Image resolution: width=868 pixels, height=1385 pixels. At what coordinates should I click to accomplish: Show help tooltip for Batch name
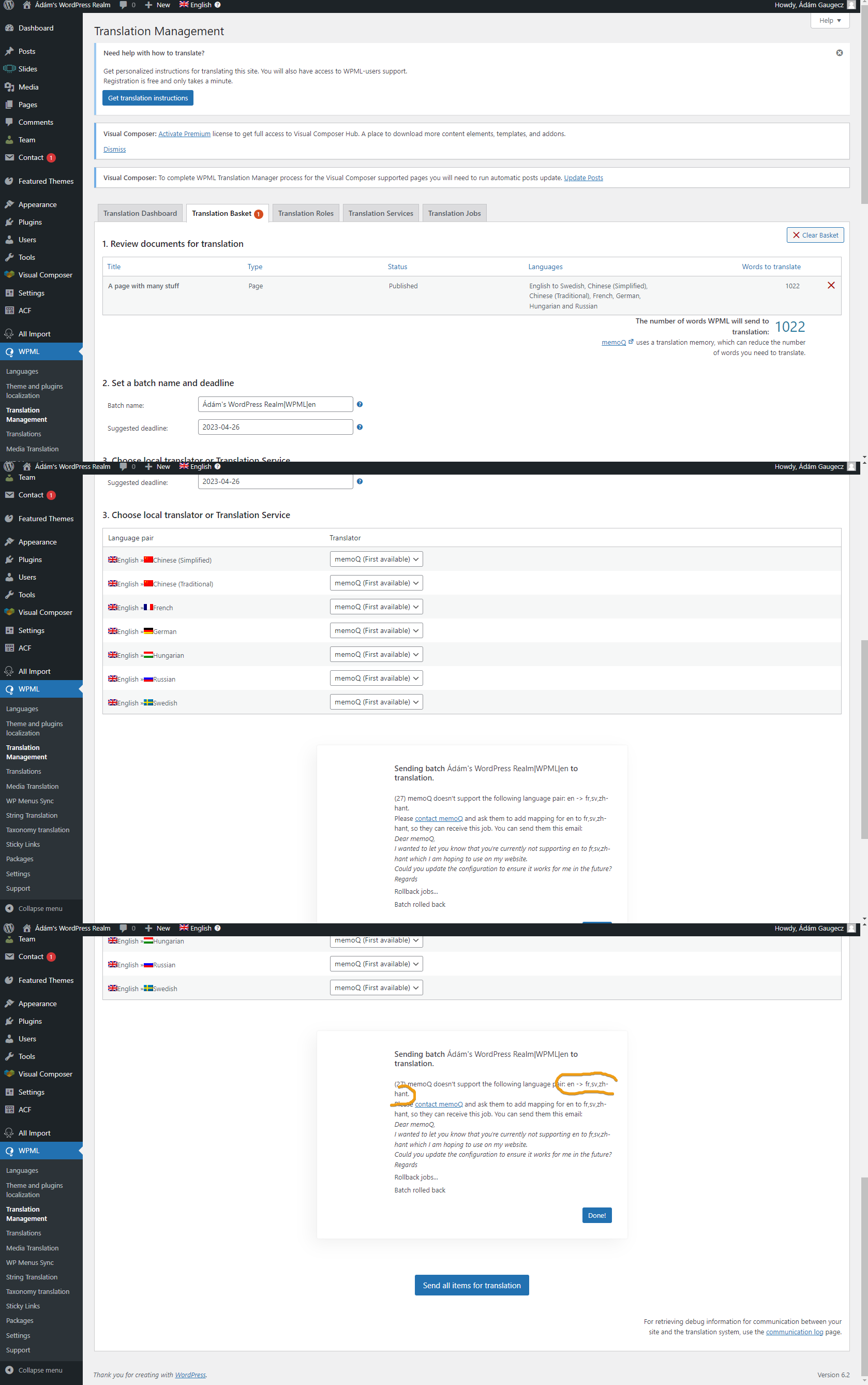360,404
